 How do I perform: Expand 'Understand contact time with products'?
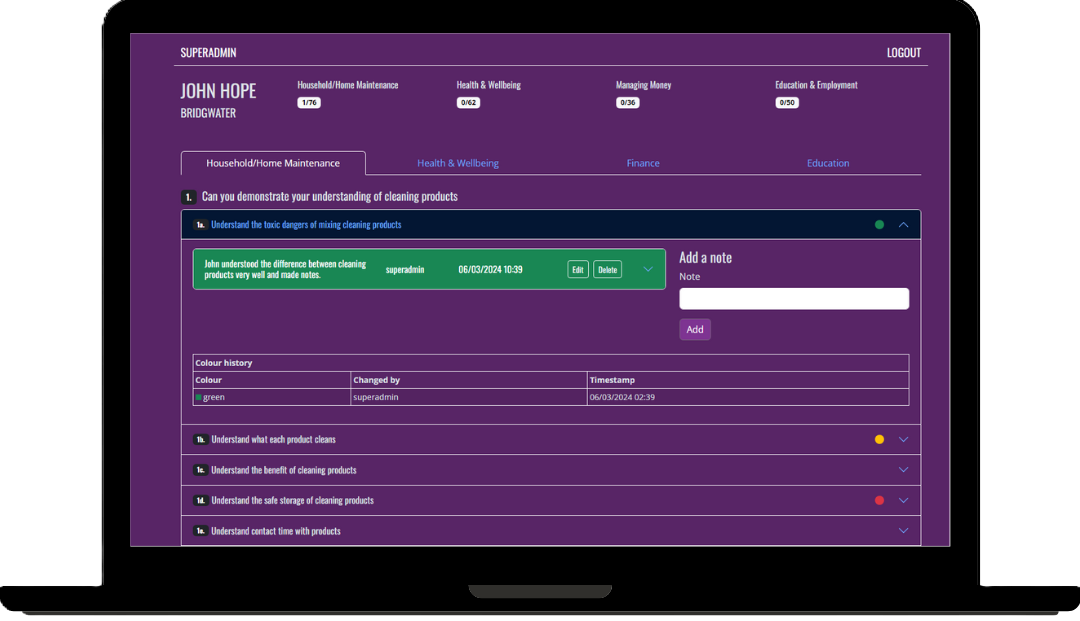(x=903, y=531)
